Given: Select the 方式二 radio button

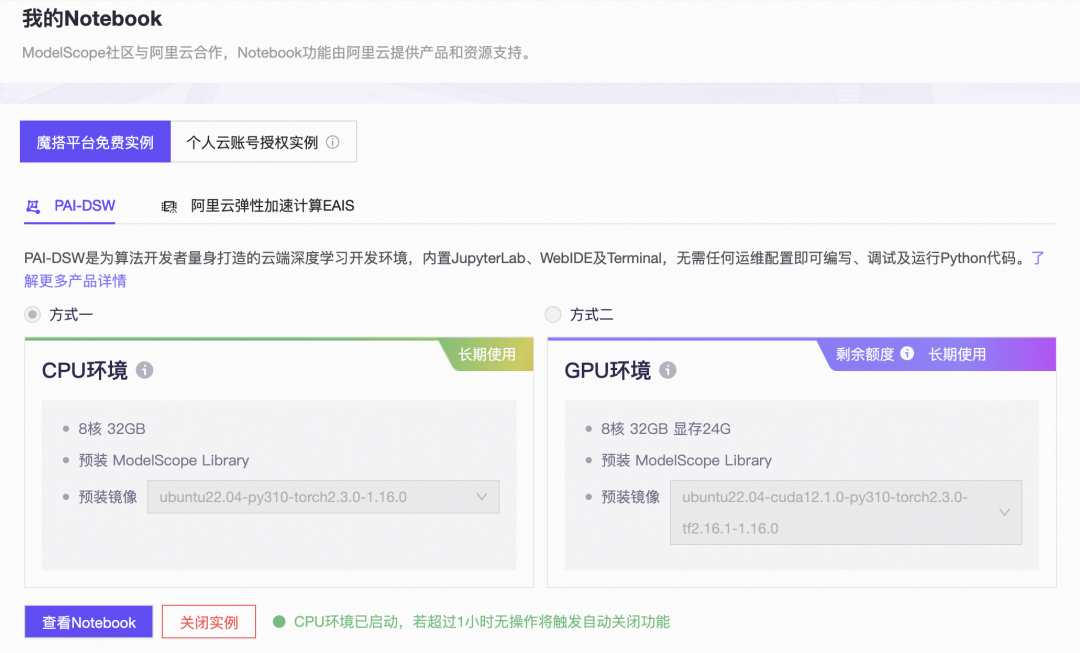Looking at the screenshot, I should pyautogui.click(x=553, y=315).
